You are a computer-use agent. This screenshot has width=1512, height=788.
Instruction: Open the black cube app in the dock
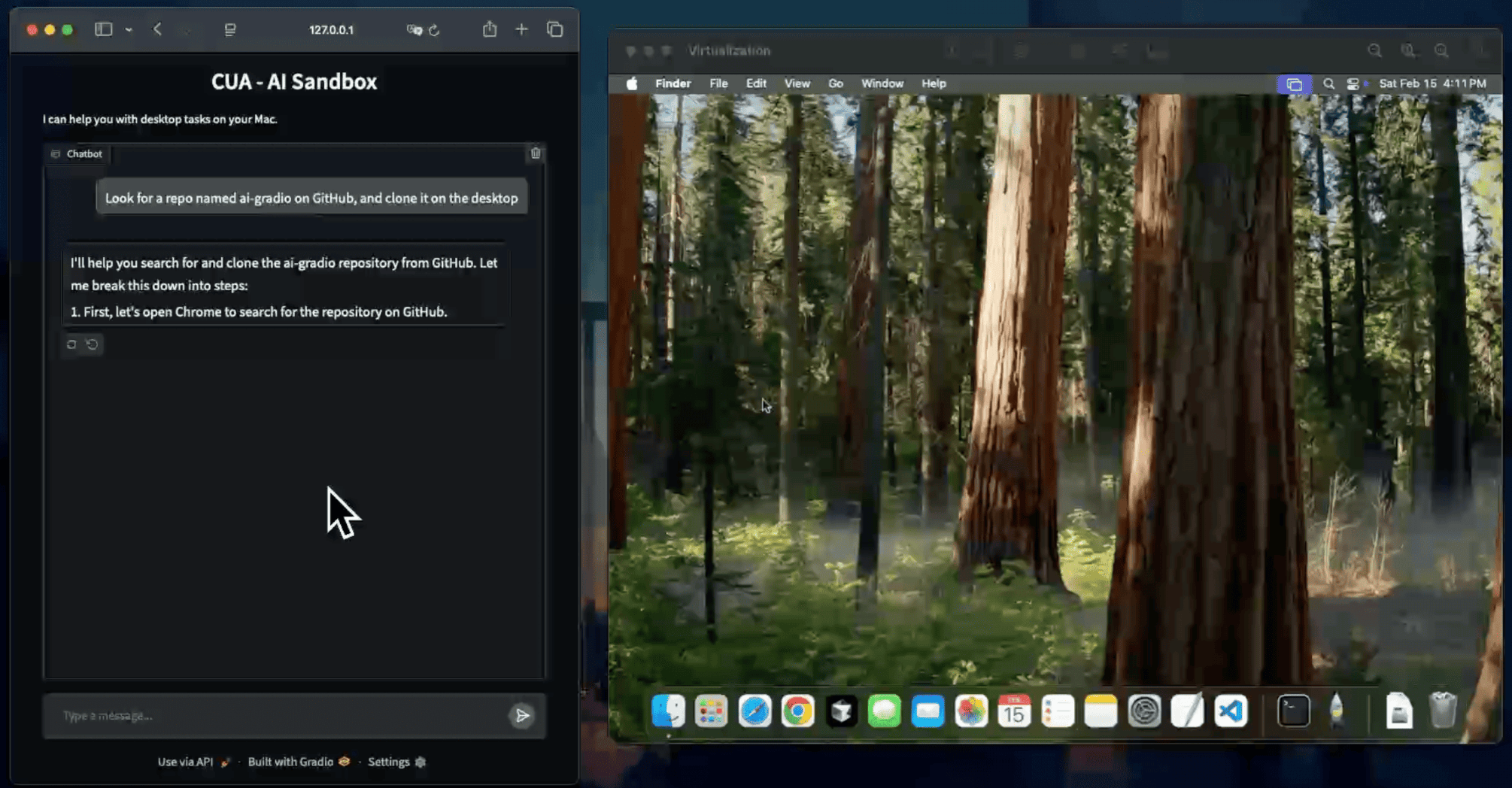(841, 711)
